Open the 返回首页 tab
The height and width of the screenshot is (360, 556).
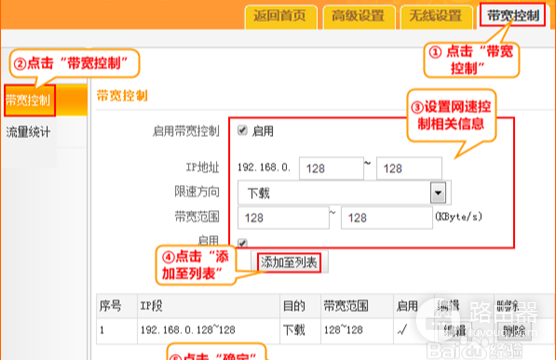(280, 17)
